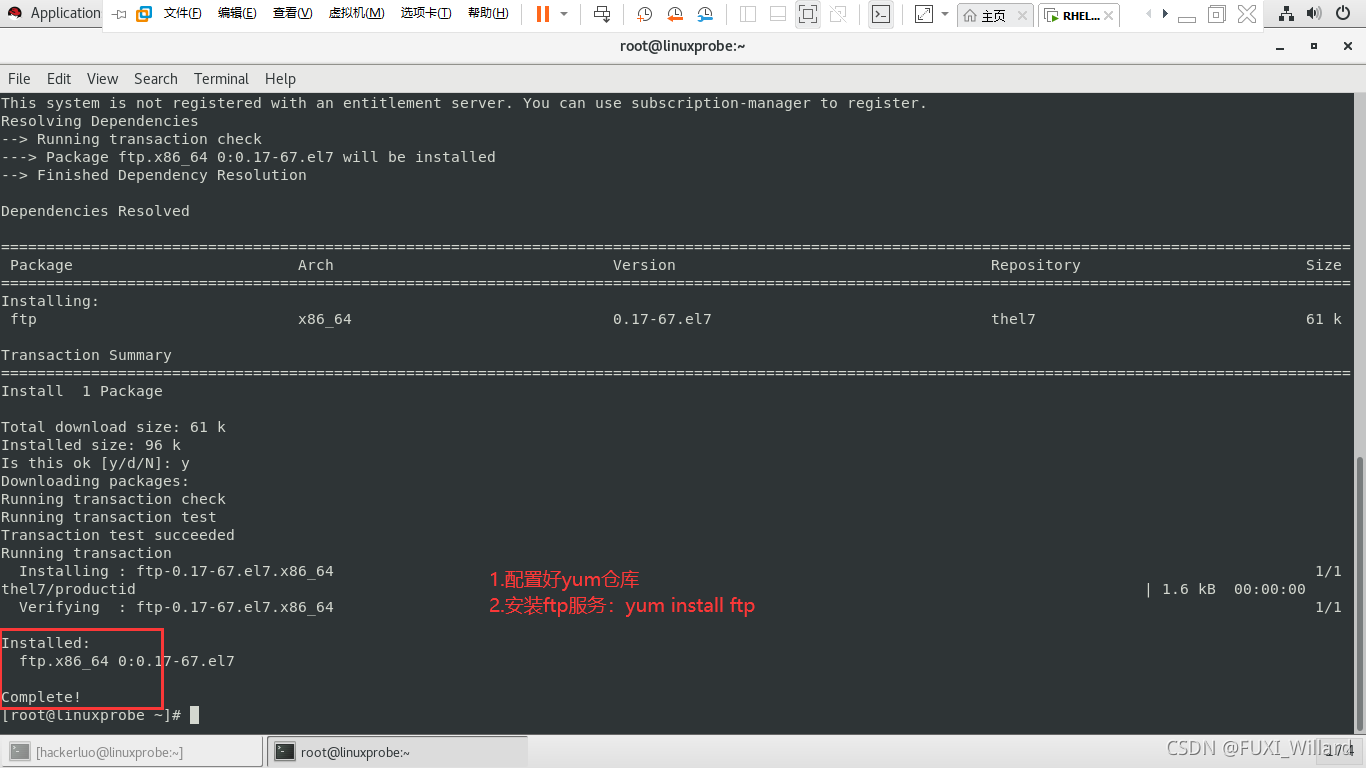
Task: Click the VMware pin toolbar icon
Action: (119, 14)
